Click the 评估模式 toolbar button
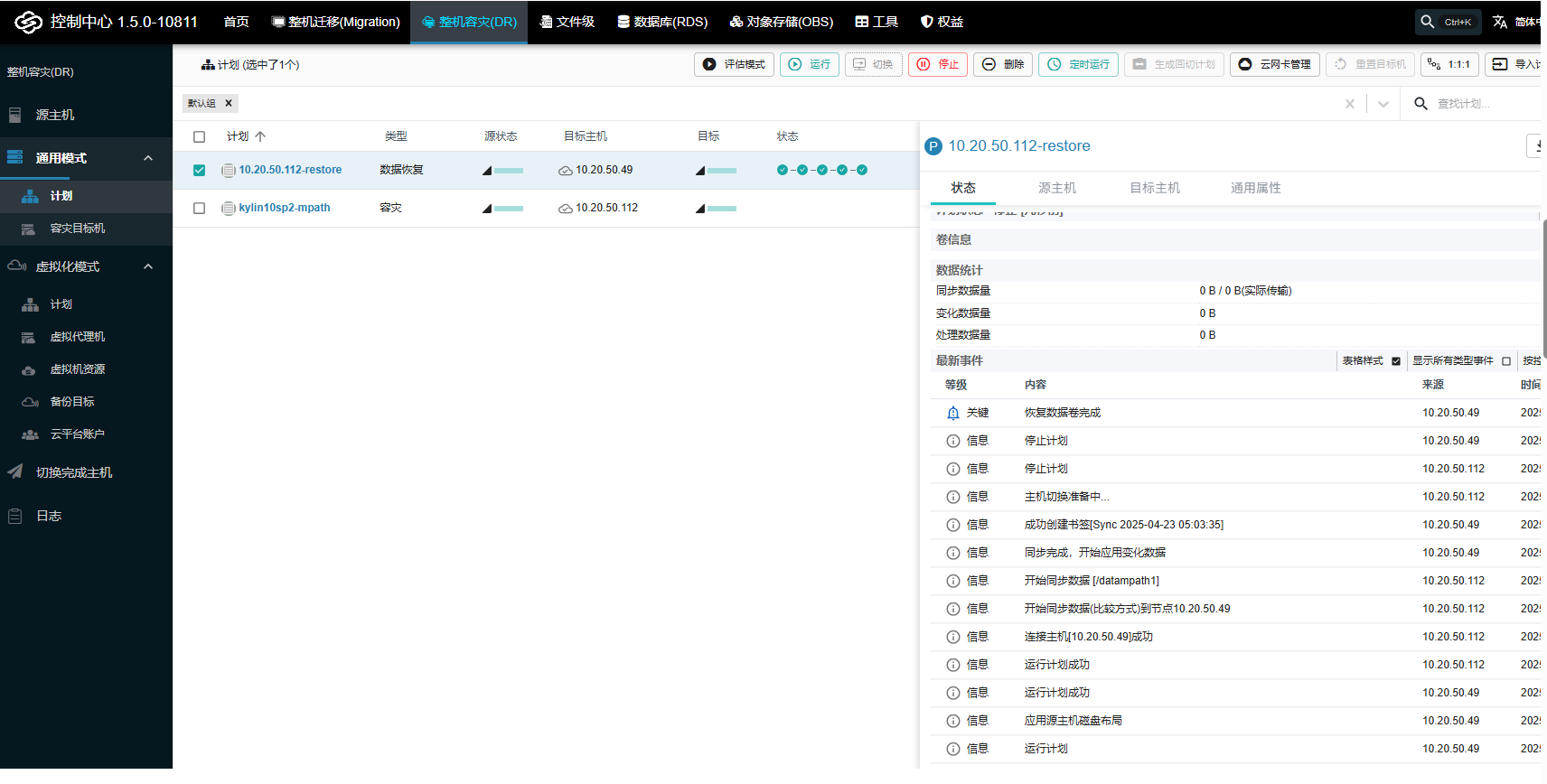Viewport: 1547px width, 784px height. [x=734, y=64]
